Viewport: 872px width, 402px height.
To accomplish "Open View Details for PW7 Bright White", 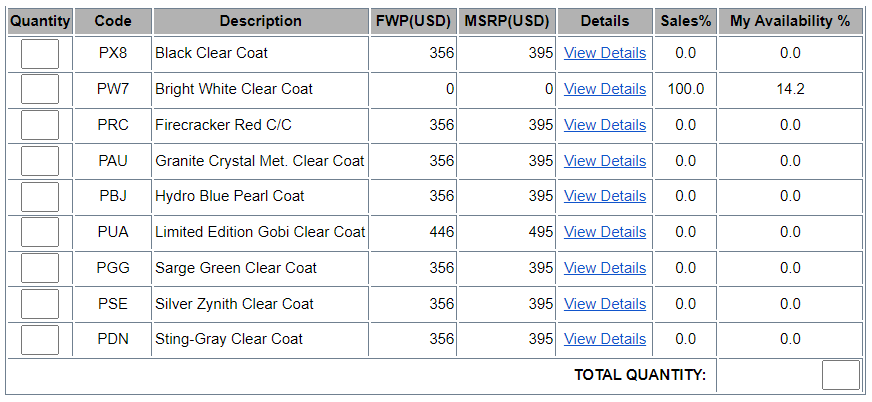I will coord(605,89).
